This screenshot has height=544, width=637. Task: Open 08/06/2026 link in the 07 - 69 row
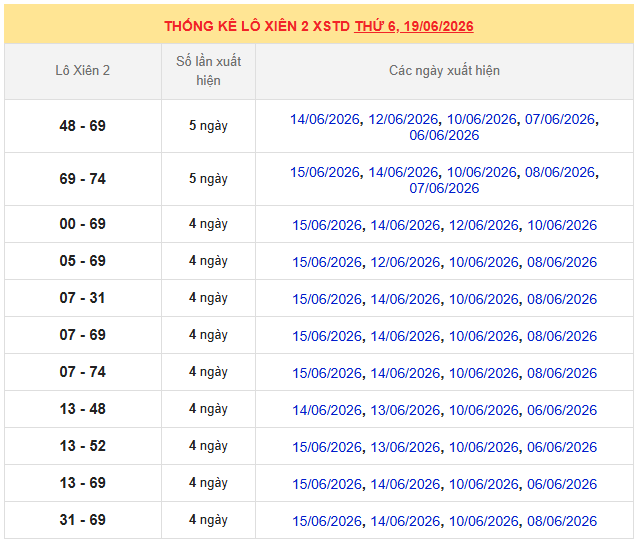[562, 336]
